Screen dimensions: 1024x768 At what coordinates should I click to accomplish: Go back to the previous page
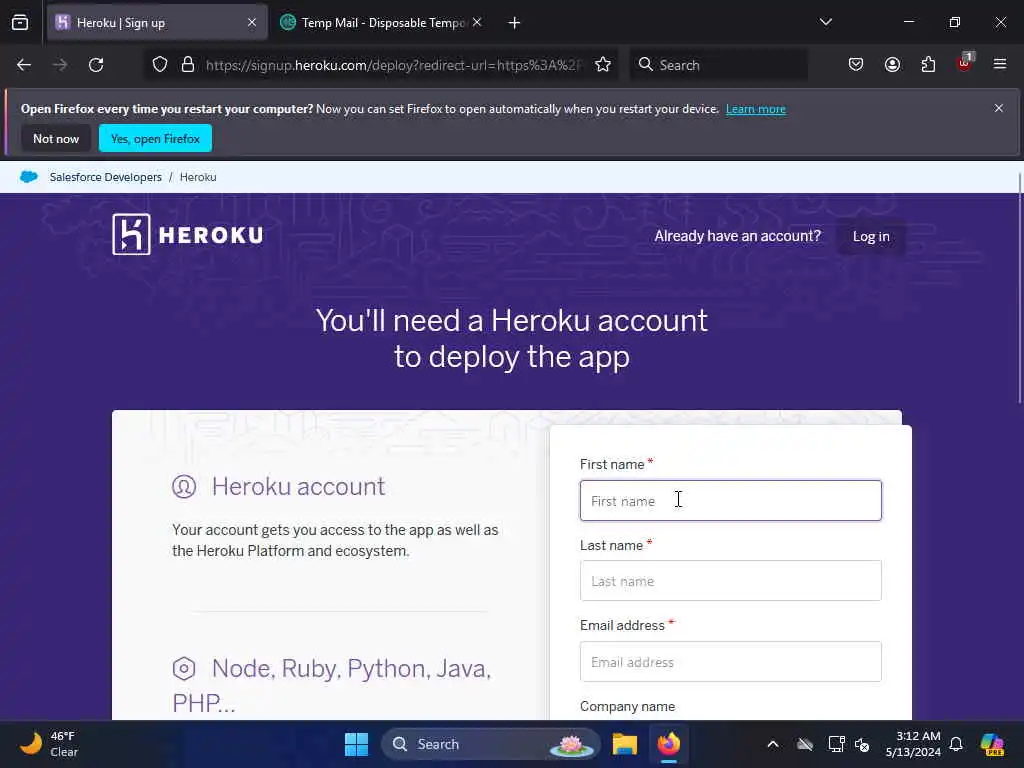(24, 65)
